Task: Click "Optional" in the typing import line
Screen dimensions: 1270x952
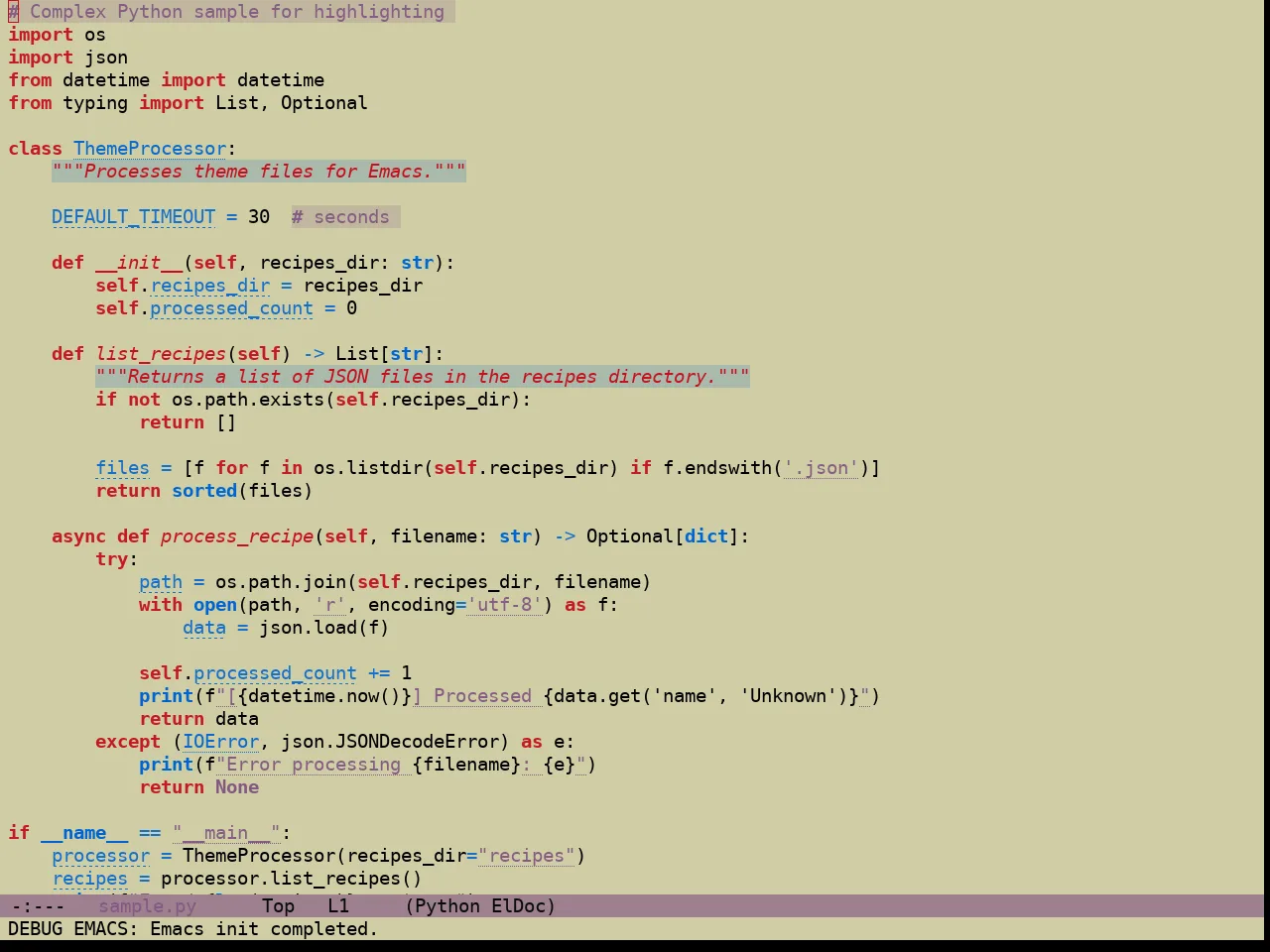Action: [324, 103]
